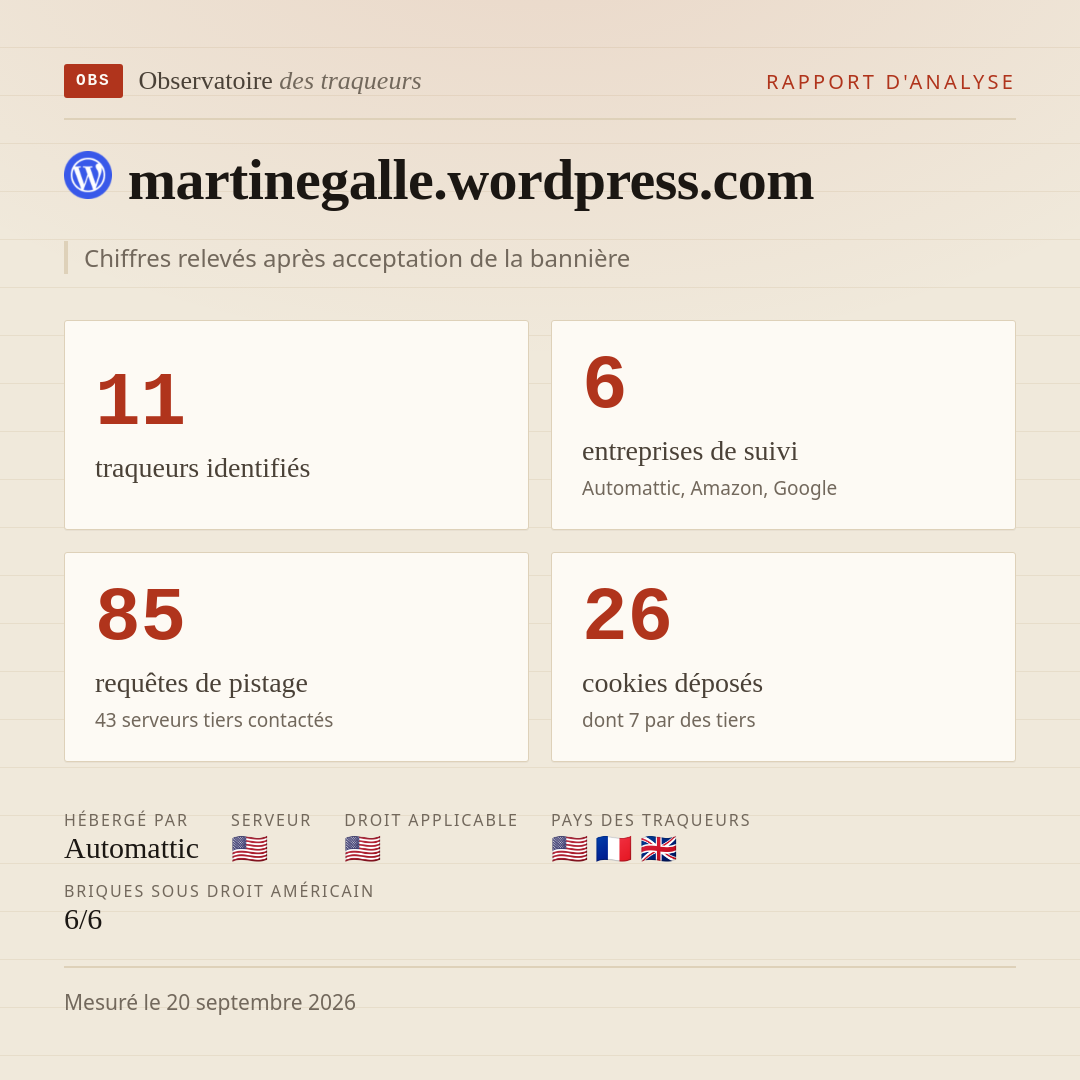Select the 6 entreprises de suivi card
This screenshot has width=1080, height=1080.
[x=783, y=425]
